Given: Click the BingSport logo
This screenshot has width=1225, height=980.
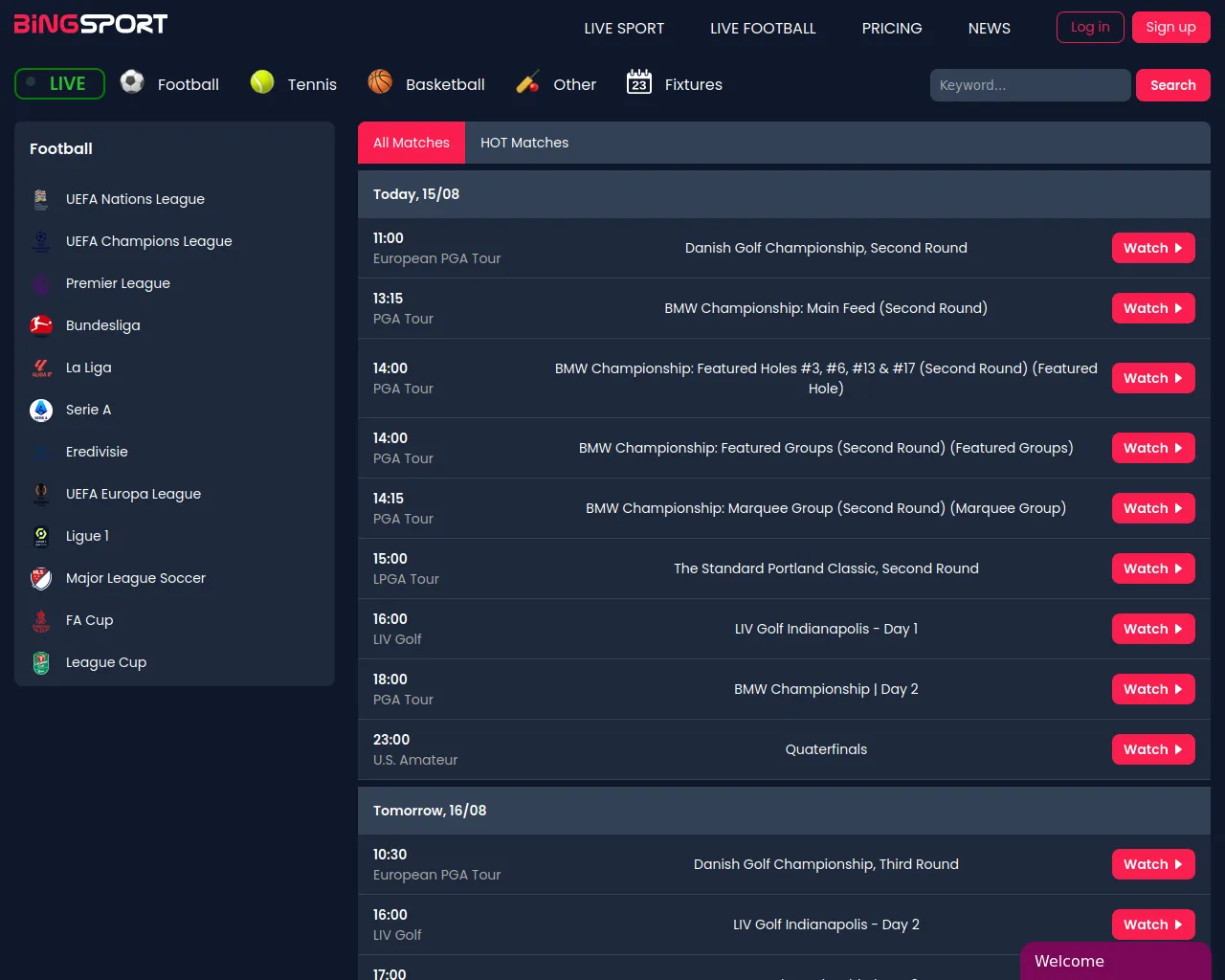Looking at the screenshot, I should (x=91, y=24).
